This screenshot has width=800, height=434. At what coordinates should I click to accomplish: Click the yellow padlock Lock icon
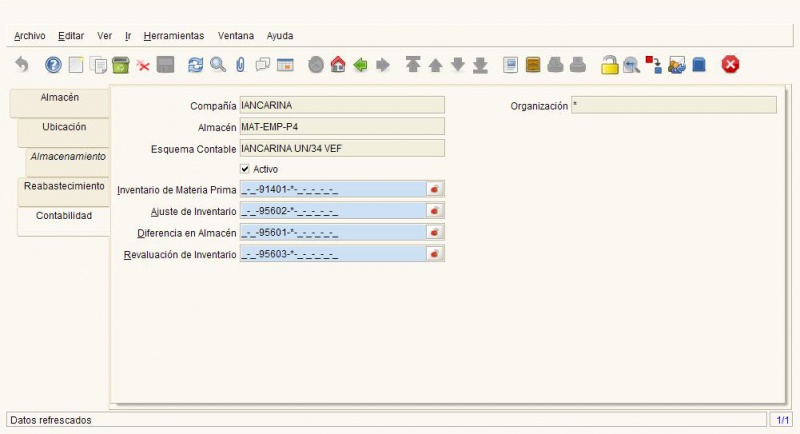[x=609, y=65]
